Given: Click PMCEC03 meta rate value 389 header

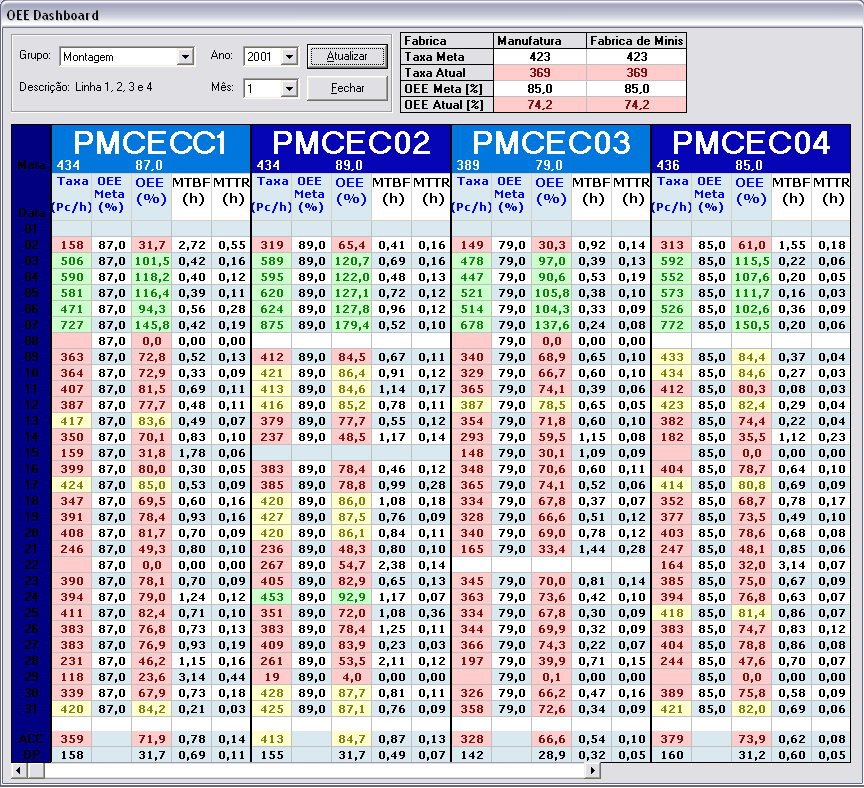Looking at the screenshot, I should [x=468, y=165].
